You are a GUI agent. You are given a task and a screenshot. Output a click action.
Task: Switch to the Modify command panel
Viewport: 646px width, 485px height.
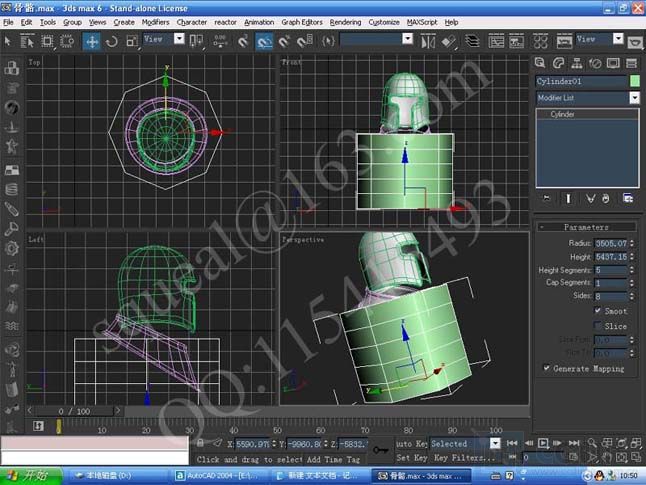point(558,63)
